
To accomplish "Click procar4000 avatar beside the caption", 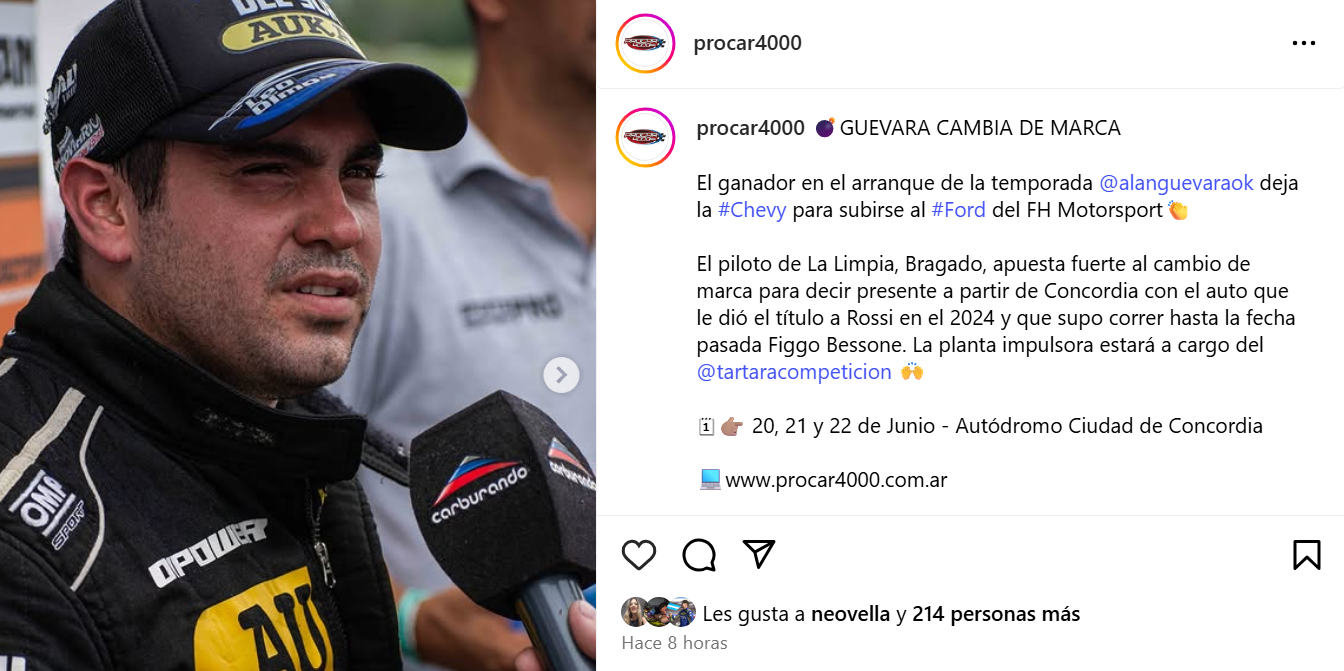I will click(646, 137).
